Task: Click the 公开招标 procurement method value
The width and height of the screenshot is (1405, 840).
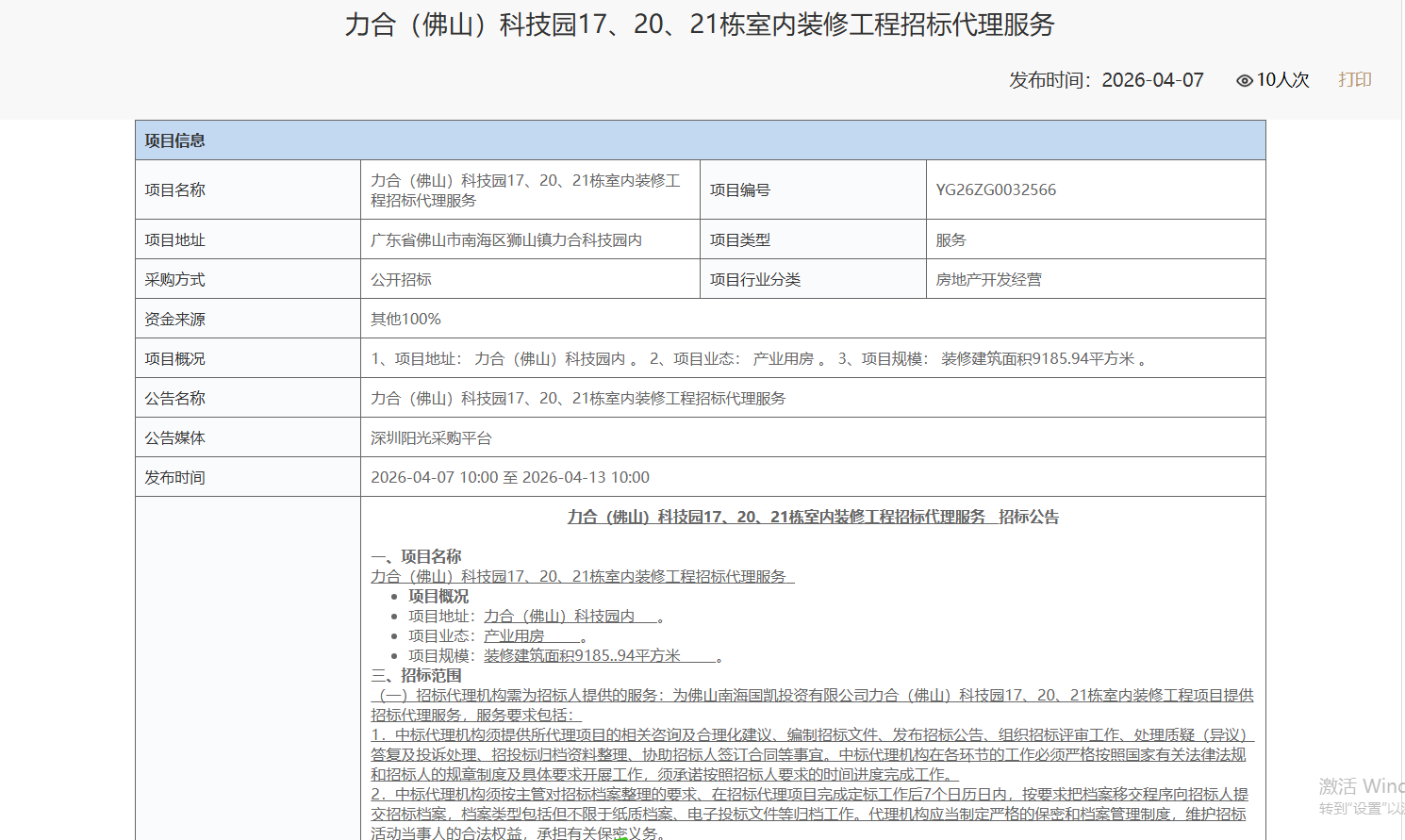Action: coord(401,280)
